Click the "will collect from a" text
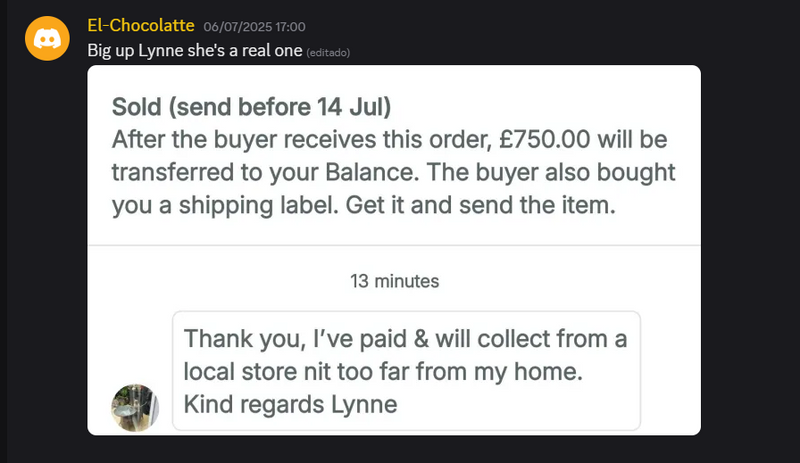 (x=531, y=339)
